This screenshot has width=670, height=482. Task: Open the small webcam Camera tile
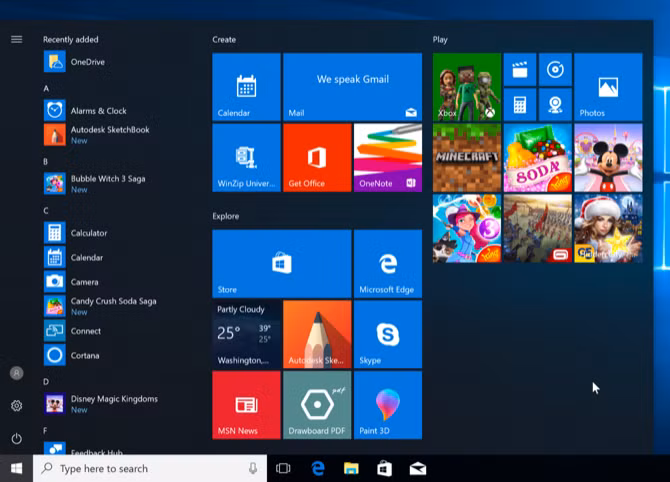point(555,105)
